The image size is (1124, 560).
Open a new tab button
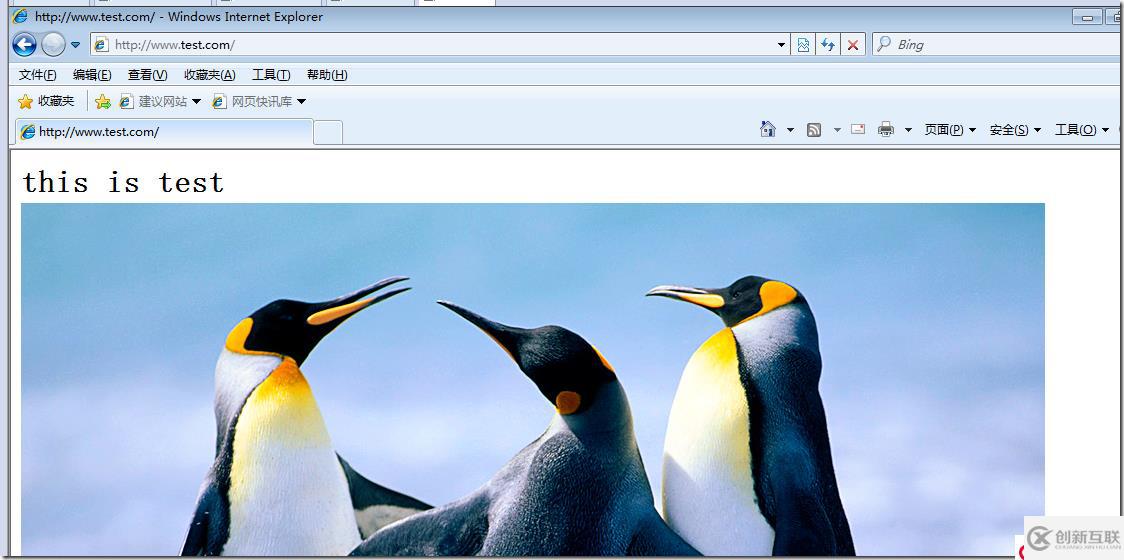coord(328,133)
